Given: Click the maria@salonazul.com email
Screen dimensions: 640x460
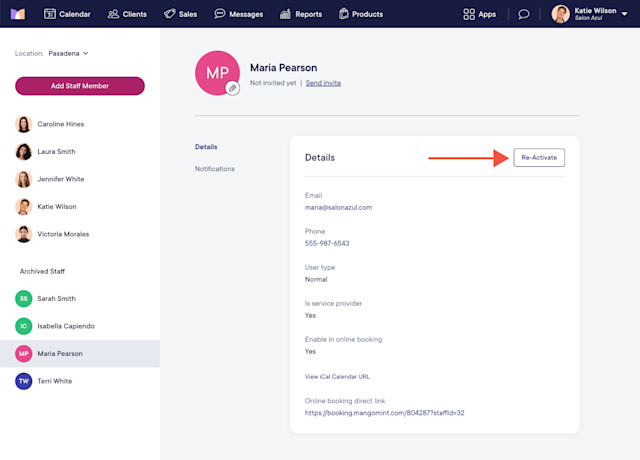Looking at the screenshot, I should (x=338, y=207).
